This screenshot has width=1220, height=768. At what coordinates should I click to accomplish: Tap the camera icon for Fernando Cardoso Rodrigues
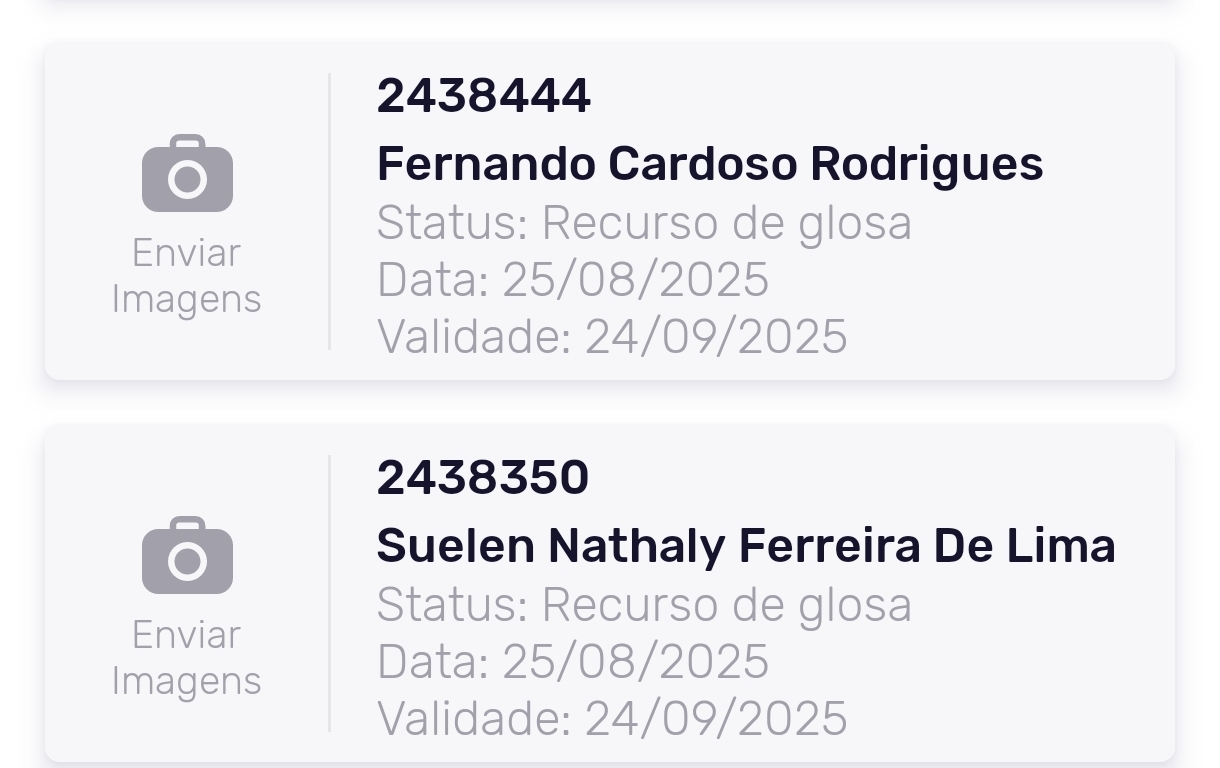tap(187, 174)
